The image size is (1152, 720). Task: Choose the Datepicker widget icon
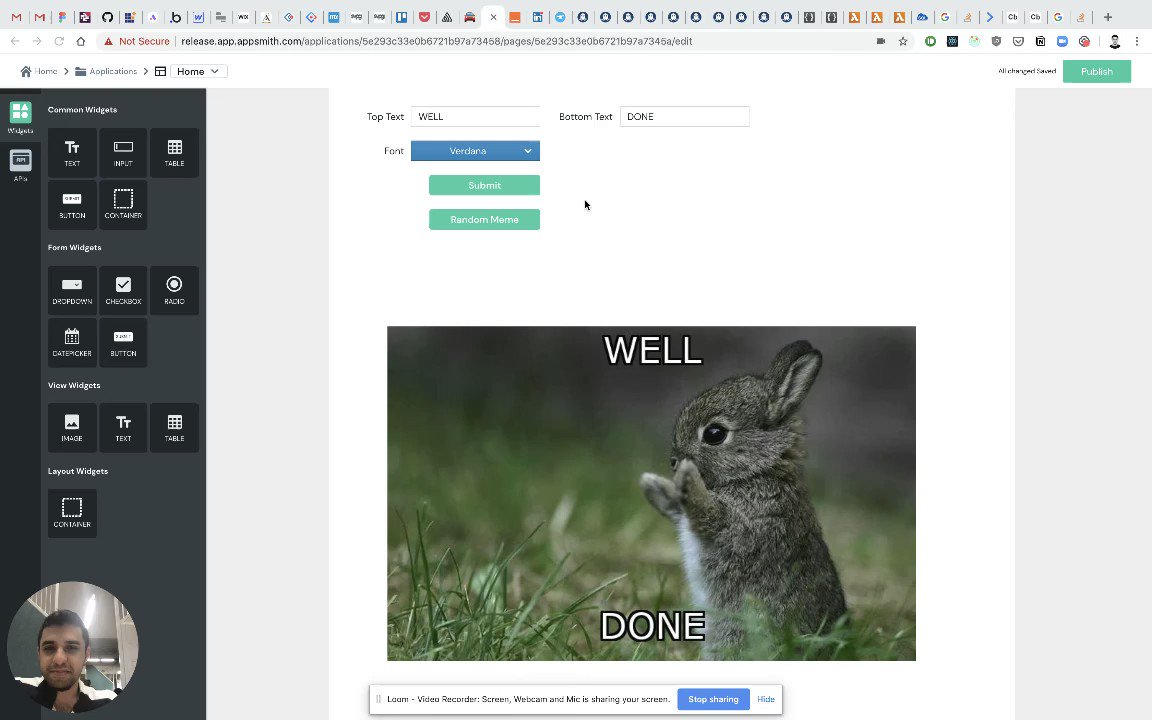click(72, 342)
